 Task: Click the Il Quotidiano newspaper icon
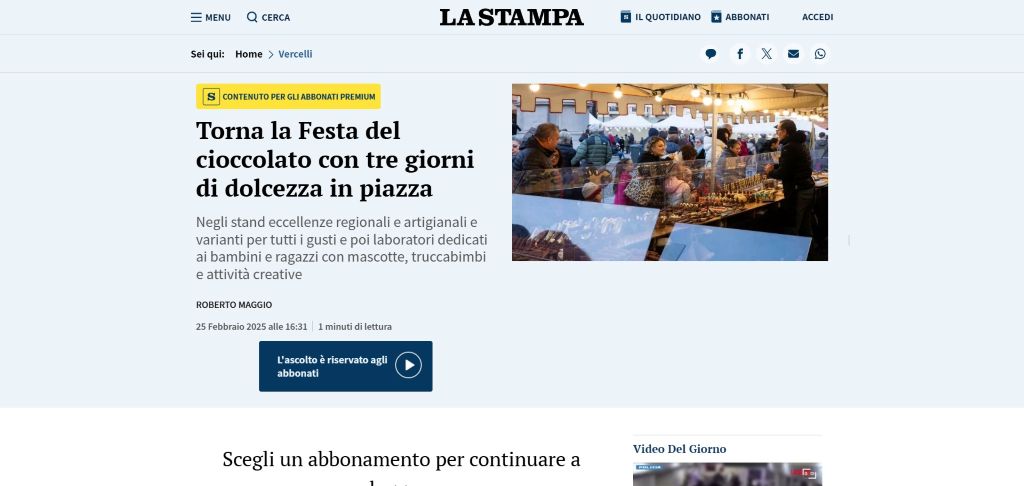tap(626, 17)
